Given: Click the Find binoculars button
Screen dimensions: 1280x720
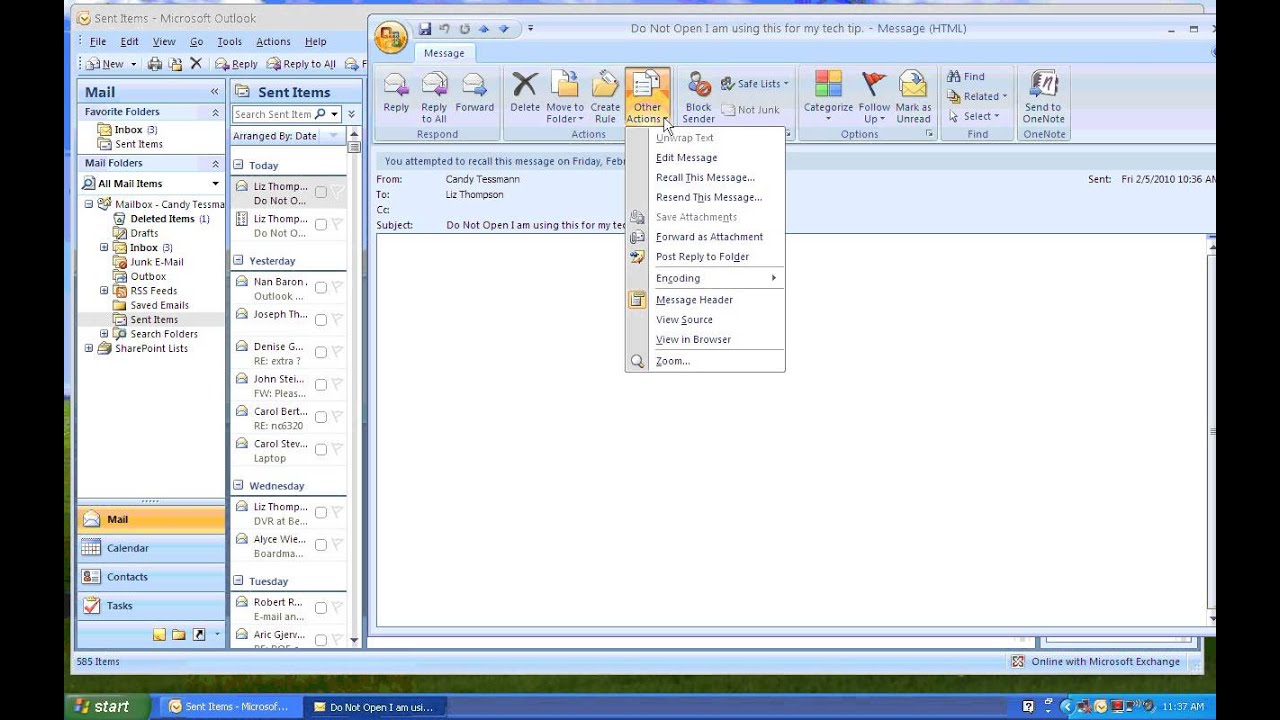Looking at the screenshot, I should pos(966,76).
